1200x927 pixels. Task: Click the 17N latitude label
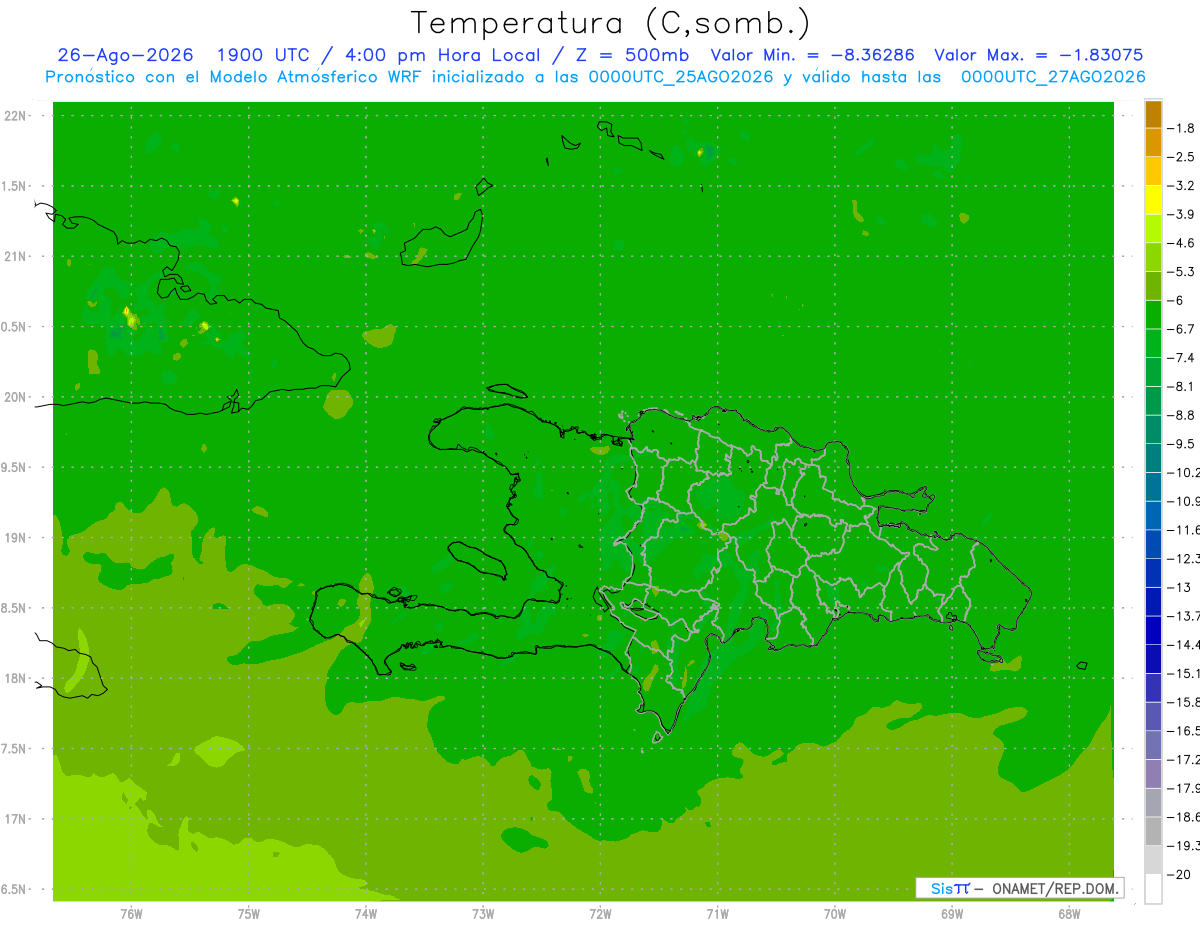click(15, 819)
